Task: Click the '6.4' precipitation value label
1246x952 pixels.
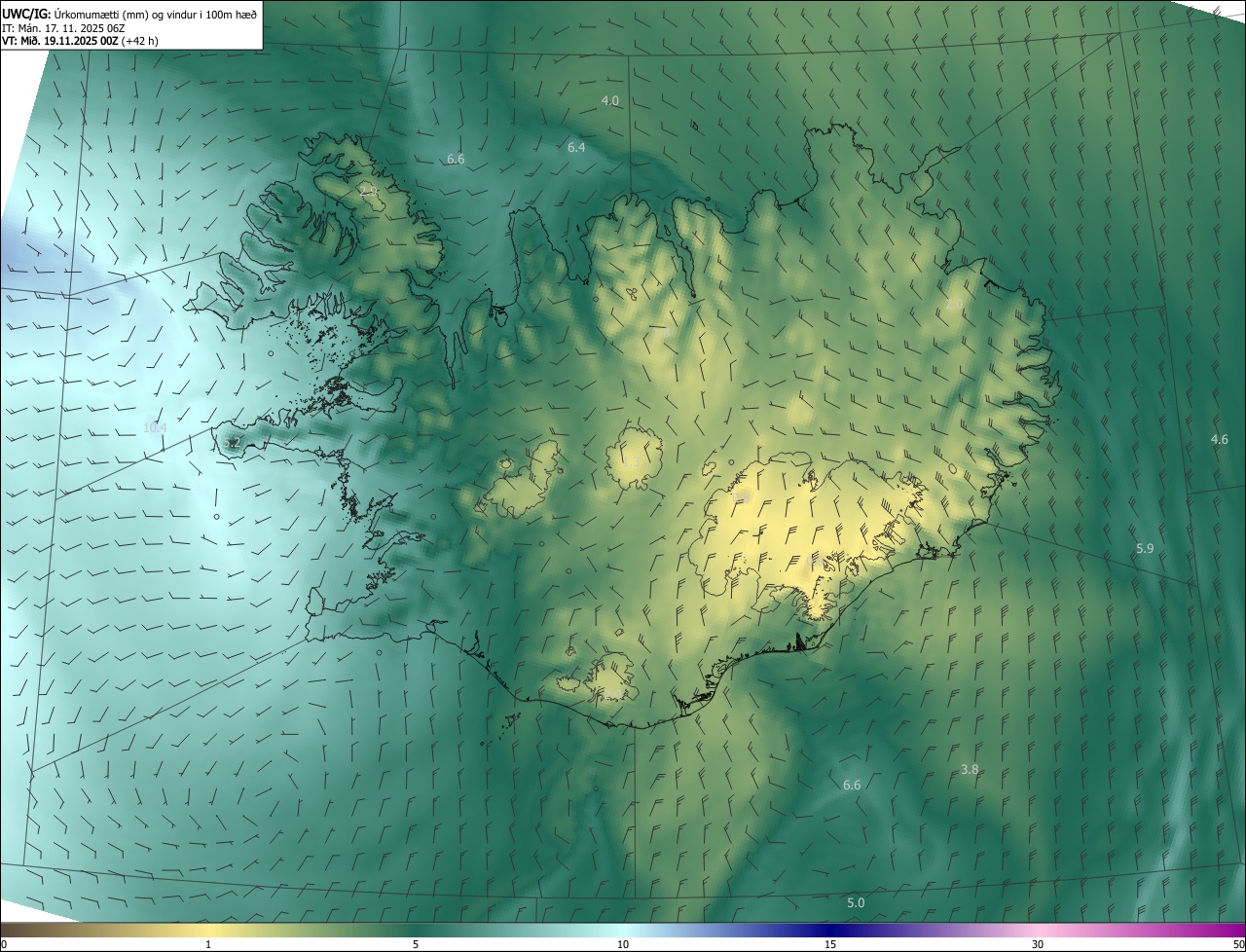Action: (x=576, y=147)
